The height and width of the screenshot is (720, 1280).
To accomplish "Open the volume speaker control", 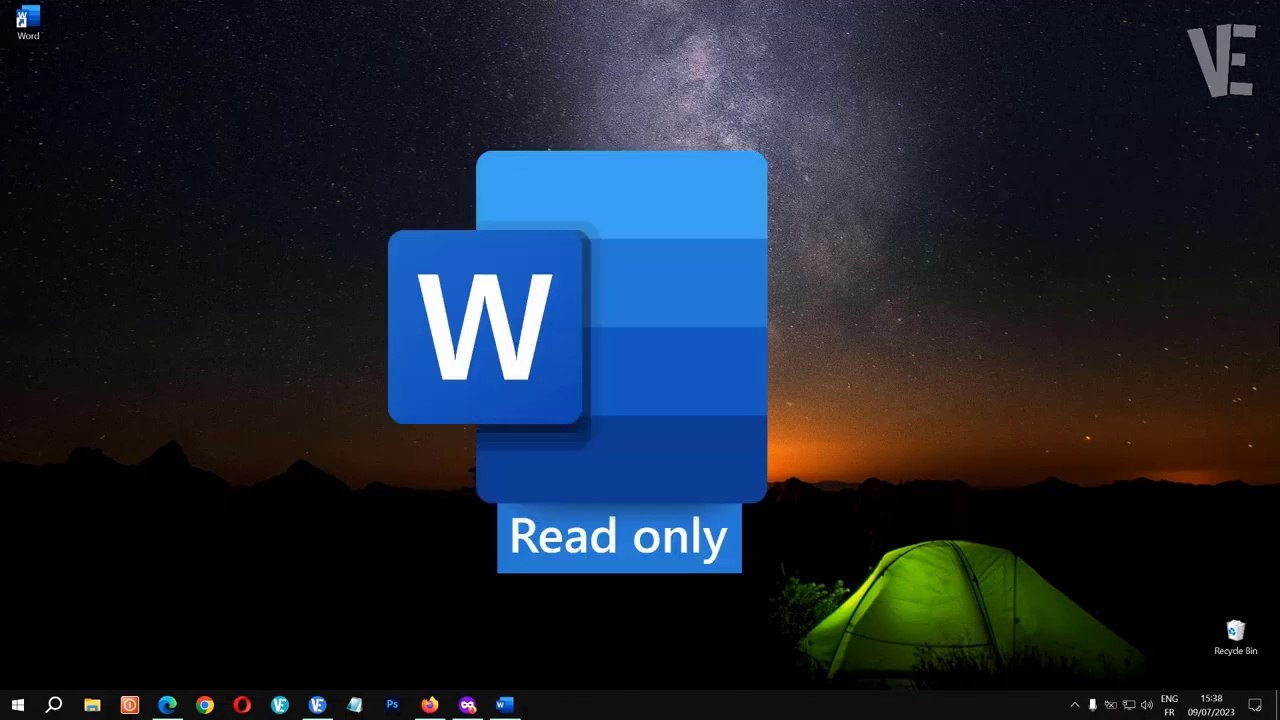I will [x=1147, y=705].
